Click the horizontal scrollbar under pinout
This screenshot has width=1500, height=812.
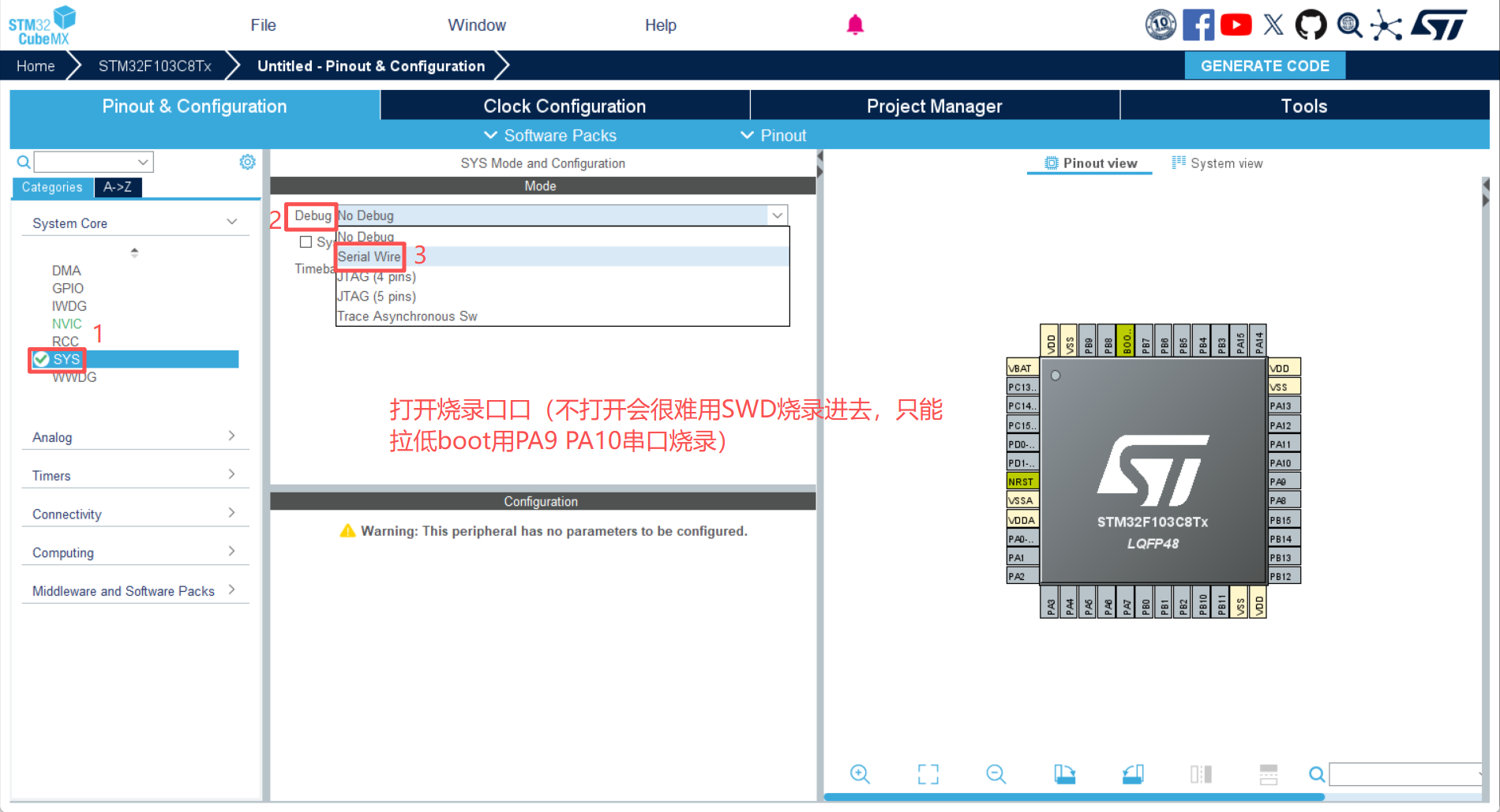pyautogui.click(x=1074, y=797)
